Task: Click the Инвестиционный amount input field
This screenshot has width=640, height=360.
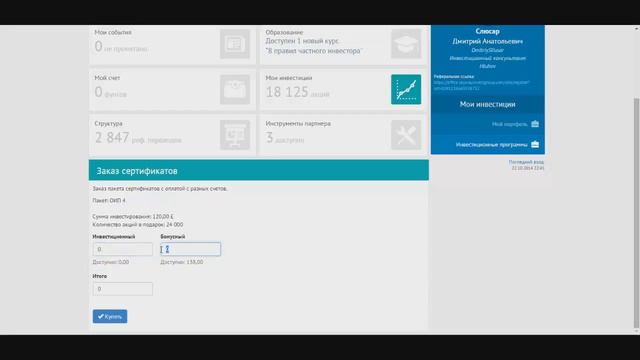Action: (122, 249)
